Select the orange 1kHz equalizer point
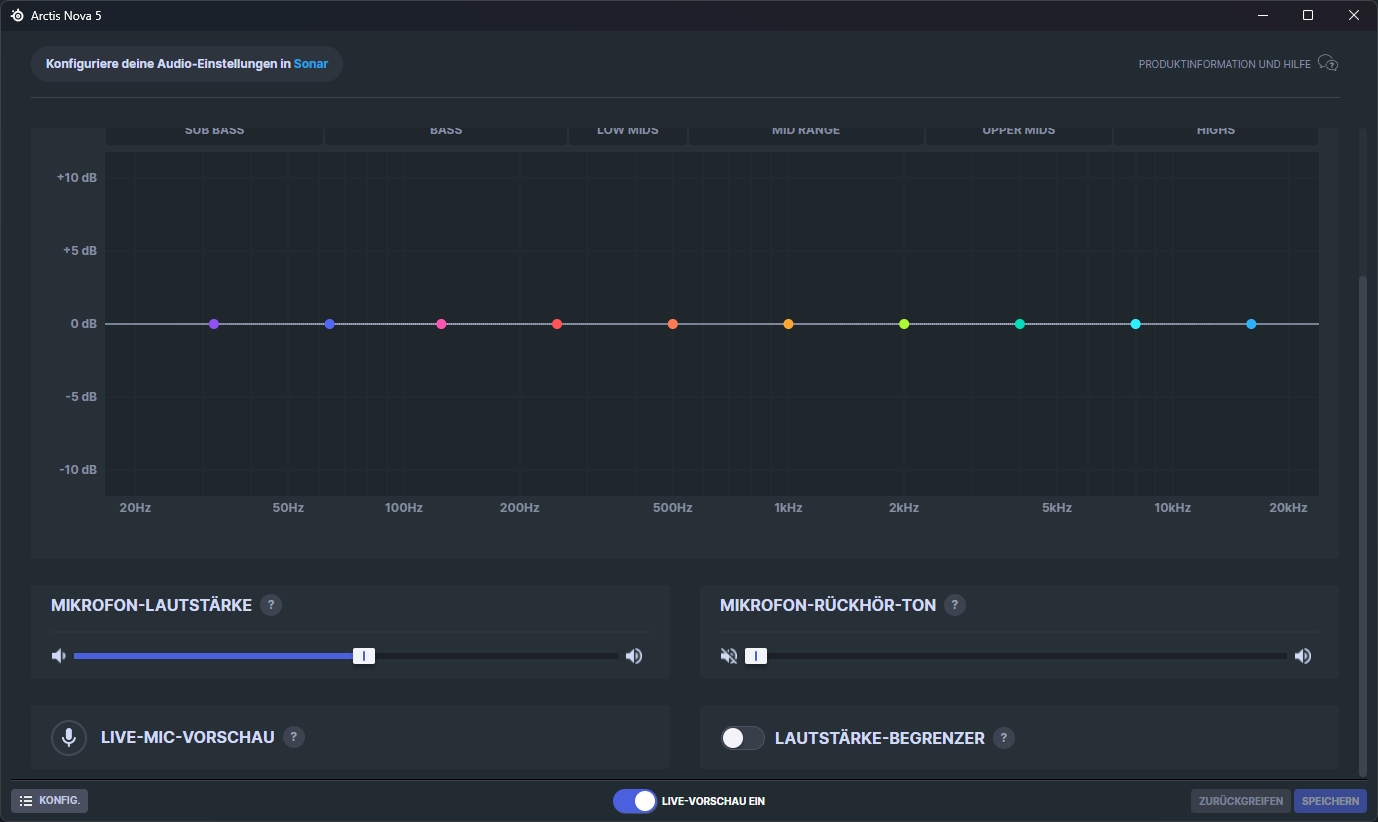 tap(788, 324)
